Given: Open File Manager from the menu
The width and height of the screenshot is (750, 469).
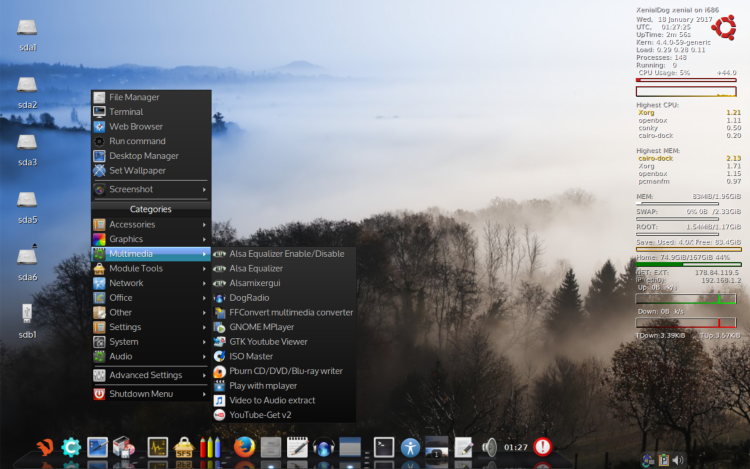Looking at the screenshot, I should 151,97.
